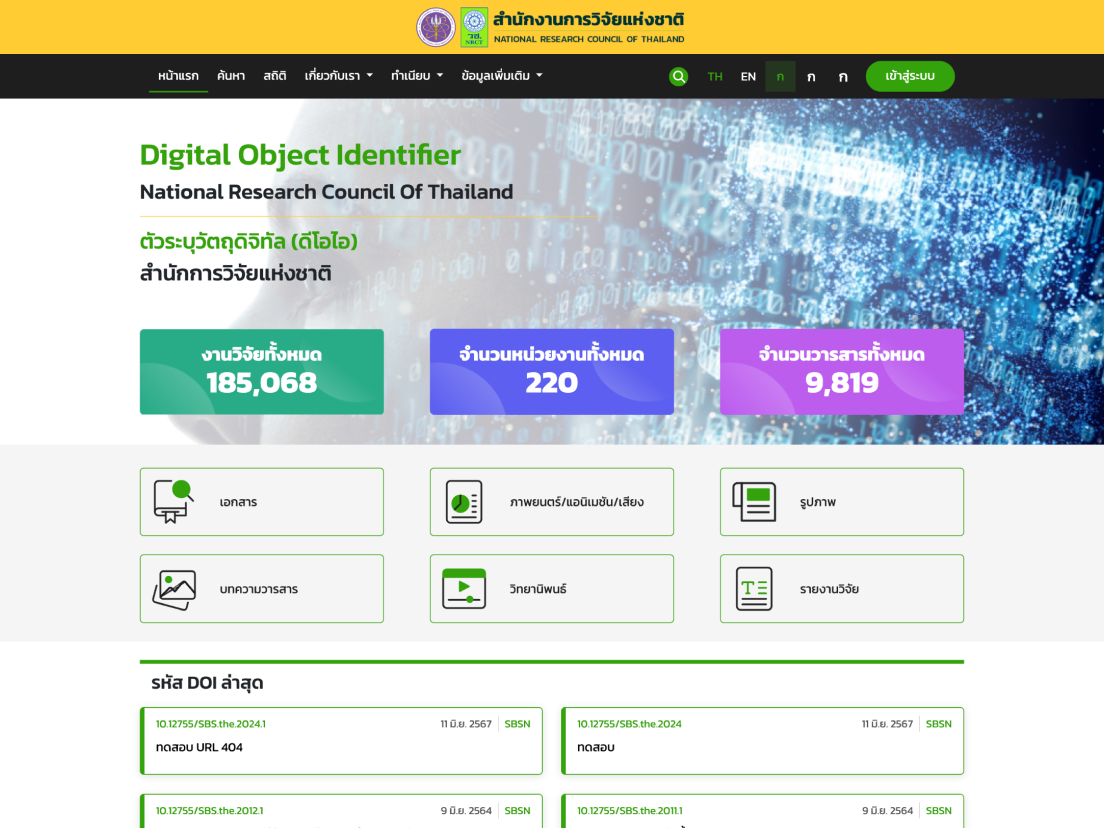1104x828 pixels.
Task: Click the ทดสอบ URL 404 title
Action: 199,747
